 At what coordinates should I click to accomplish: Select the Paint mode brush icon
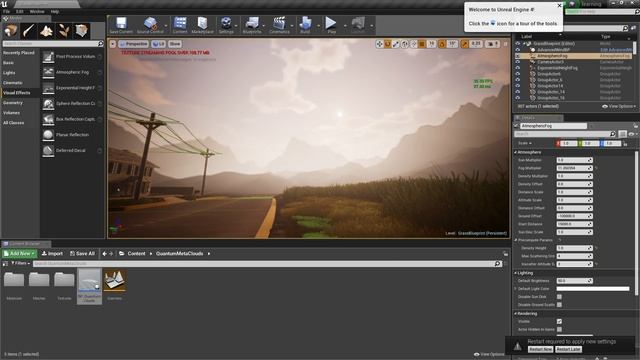coord(29,31)
